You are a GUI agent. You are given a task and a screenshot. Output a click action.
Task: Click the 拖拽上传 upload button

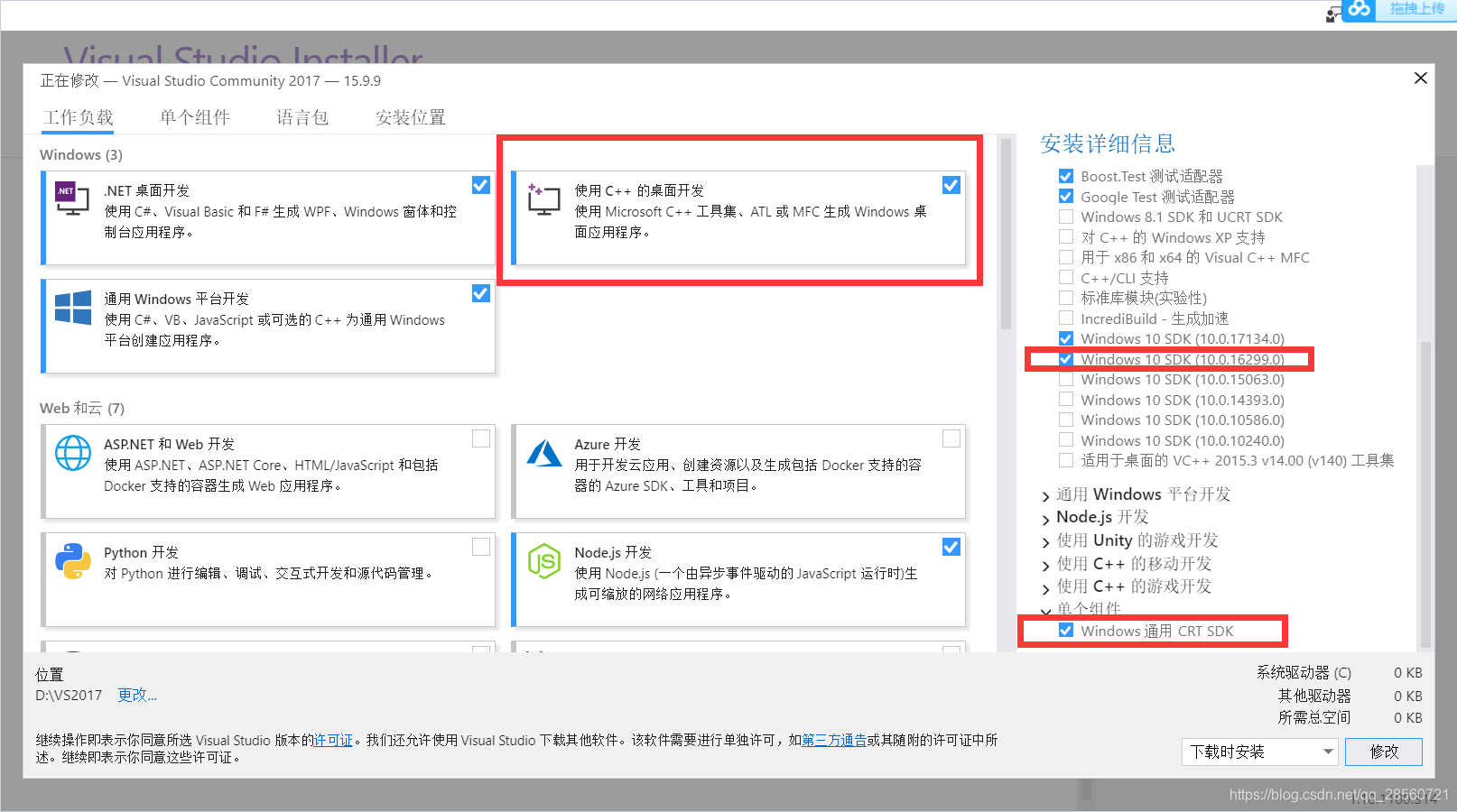(1415, 9)
